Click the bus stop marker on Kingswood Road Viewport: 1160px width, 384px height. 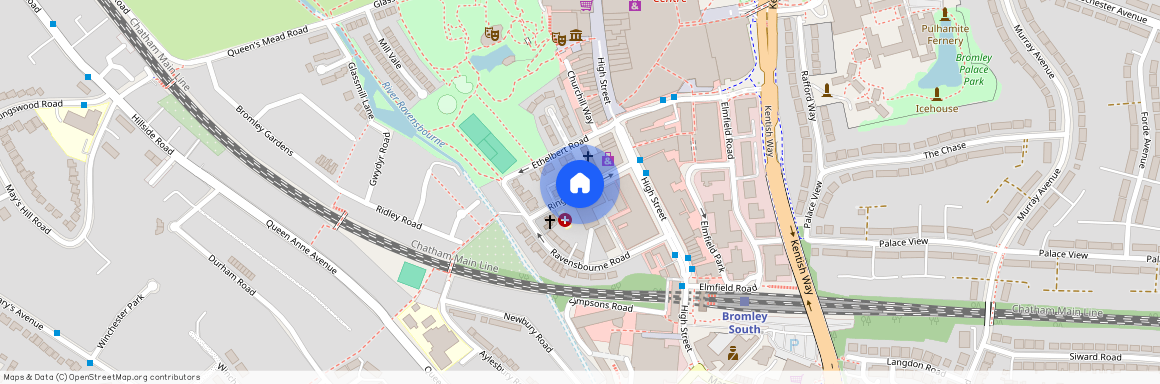84,106
